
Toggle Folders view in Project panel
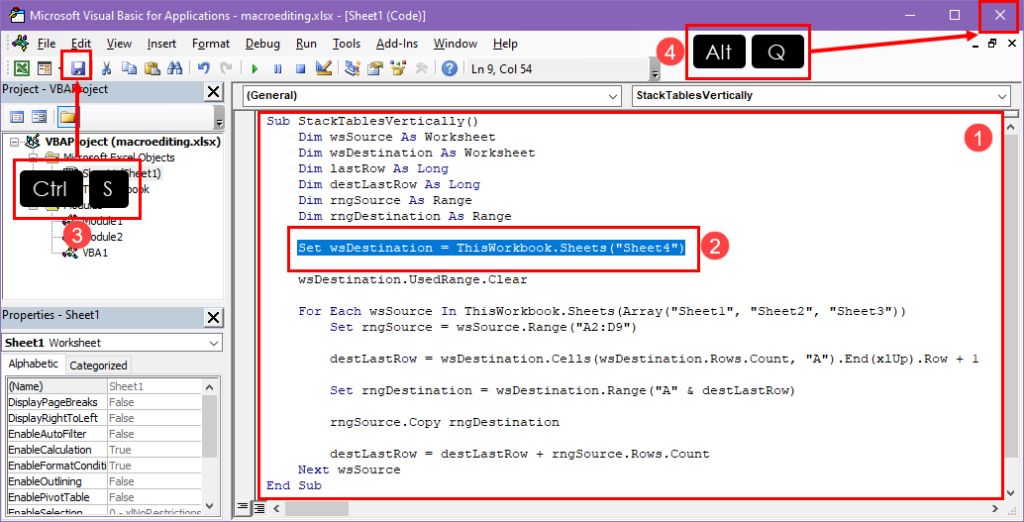[66, 117]
